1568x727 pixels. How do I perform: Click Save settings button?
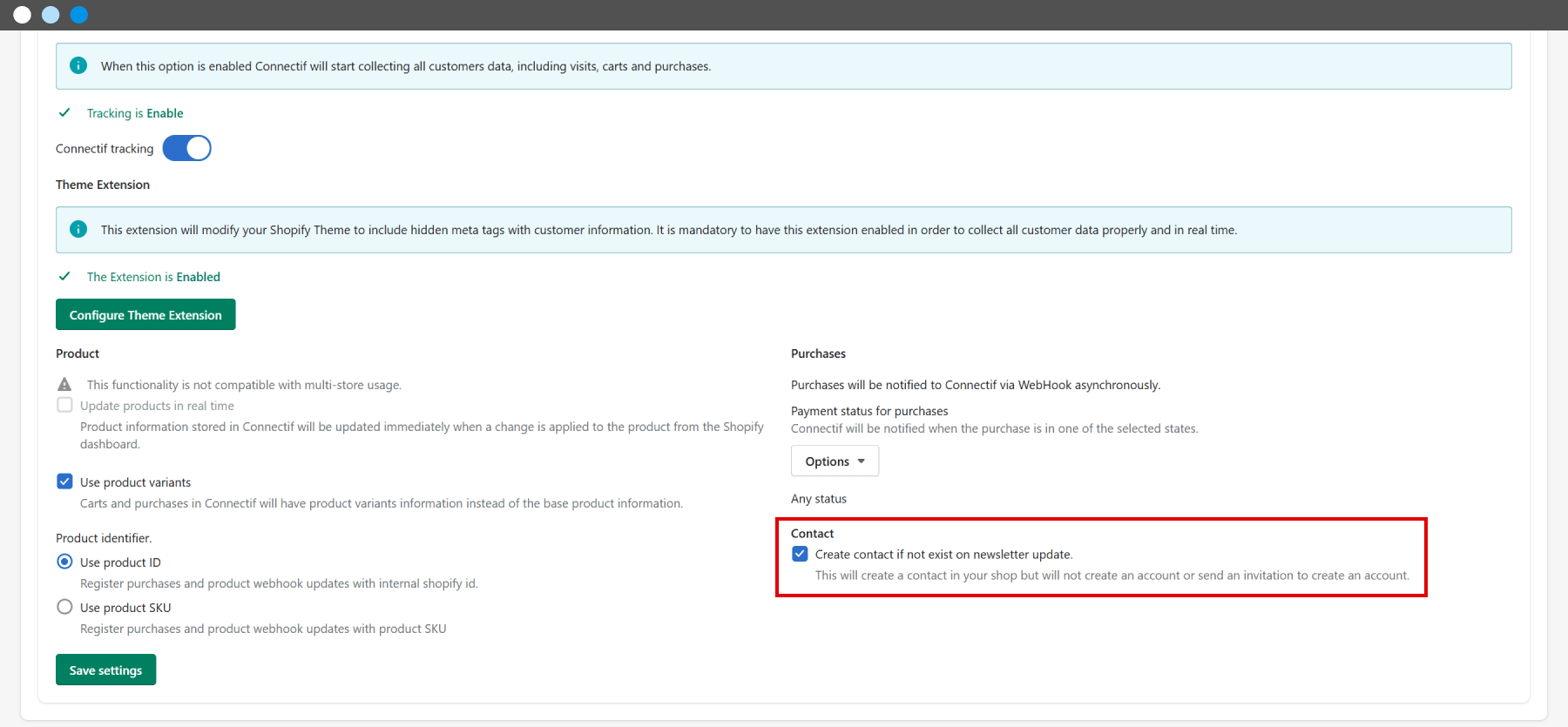(105, 670)
